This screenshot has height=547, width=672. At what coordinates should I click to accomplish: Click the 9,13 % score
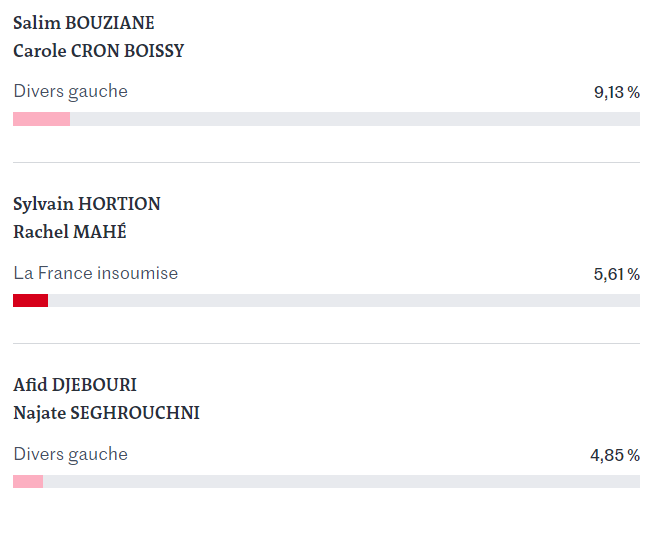click(617, 92)
